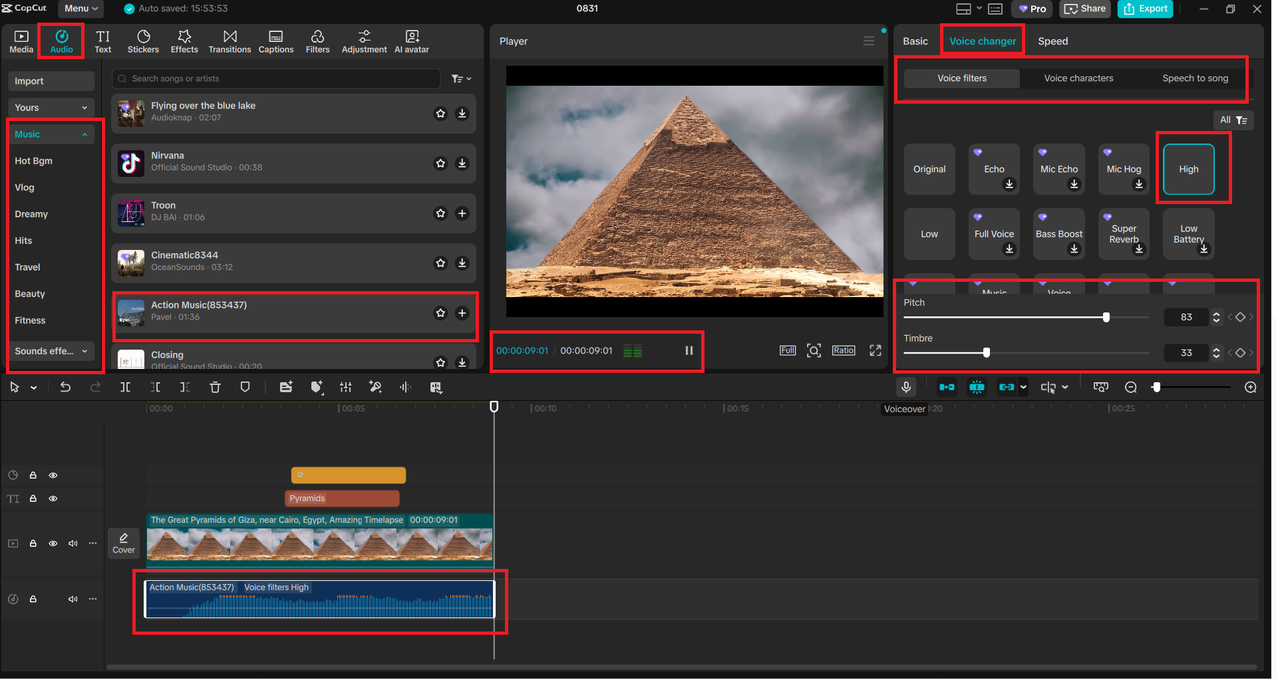This screenshot has height=680, width=1280.
Task: Open the Stickers panel
Action: (143, 41)
